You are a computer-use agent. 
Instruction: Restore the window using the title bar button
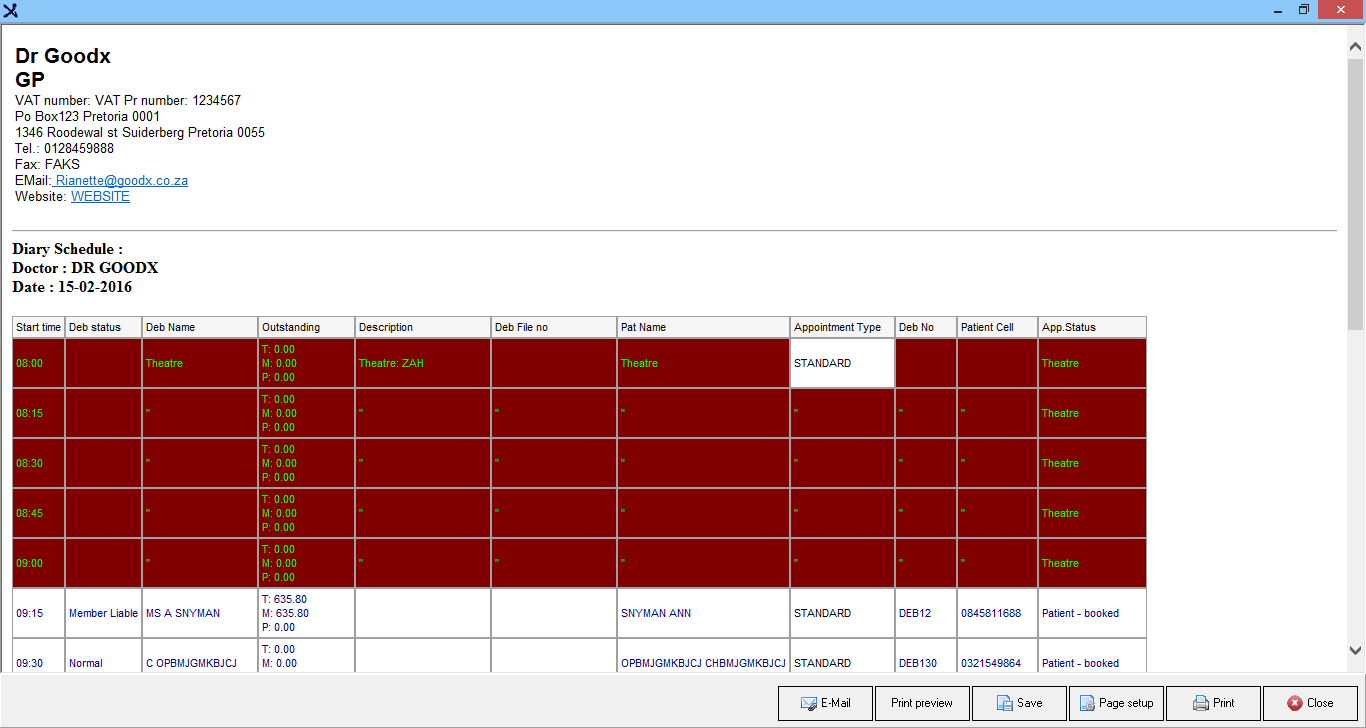(1303, 10)
